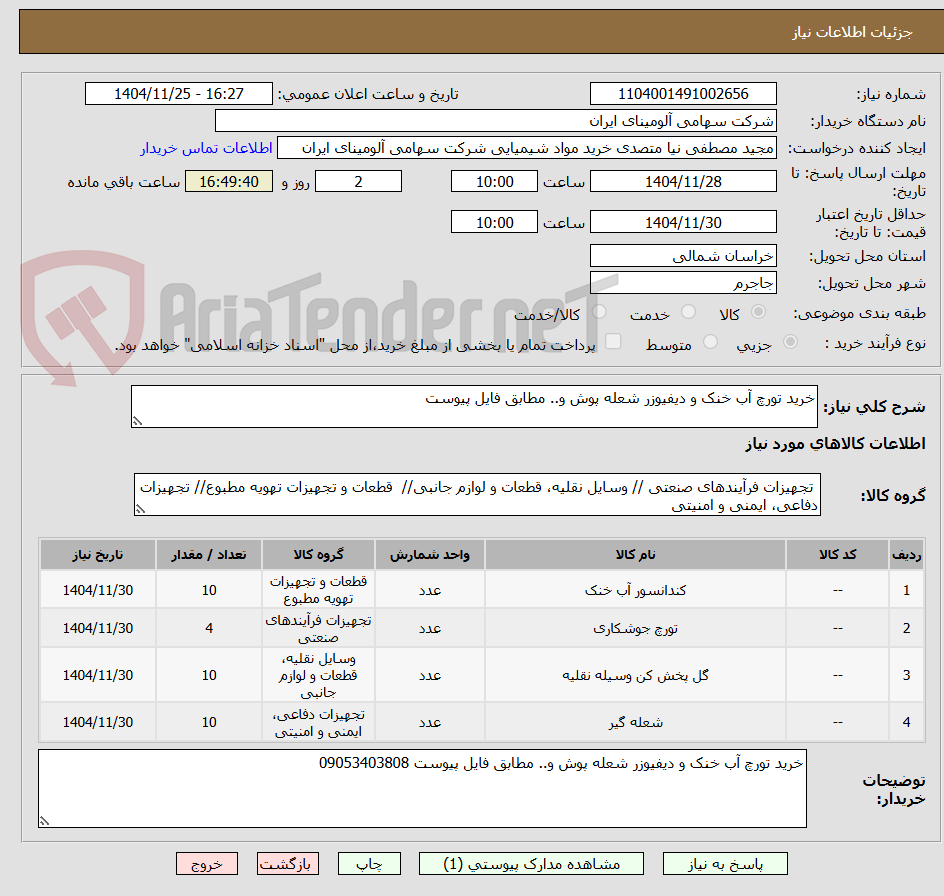Image resolution: width=944 pixels, height=896 pixels.
Task: Click the توضیحات خریدار text area
Action: 422,788
